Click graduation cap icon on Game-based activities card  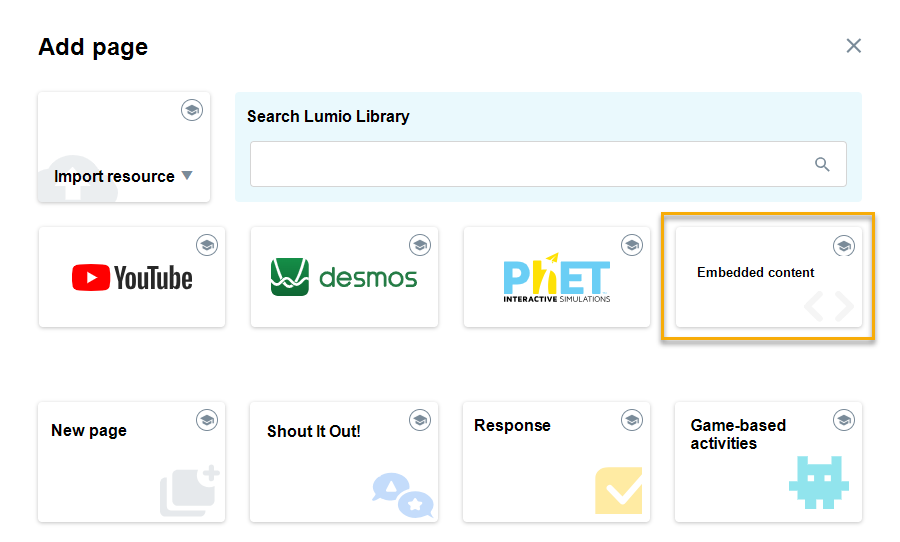(x=844, y=420)
